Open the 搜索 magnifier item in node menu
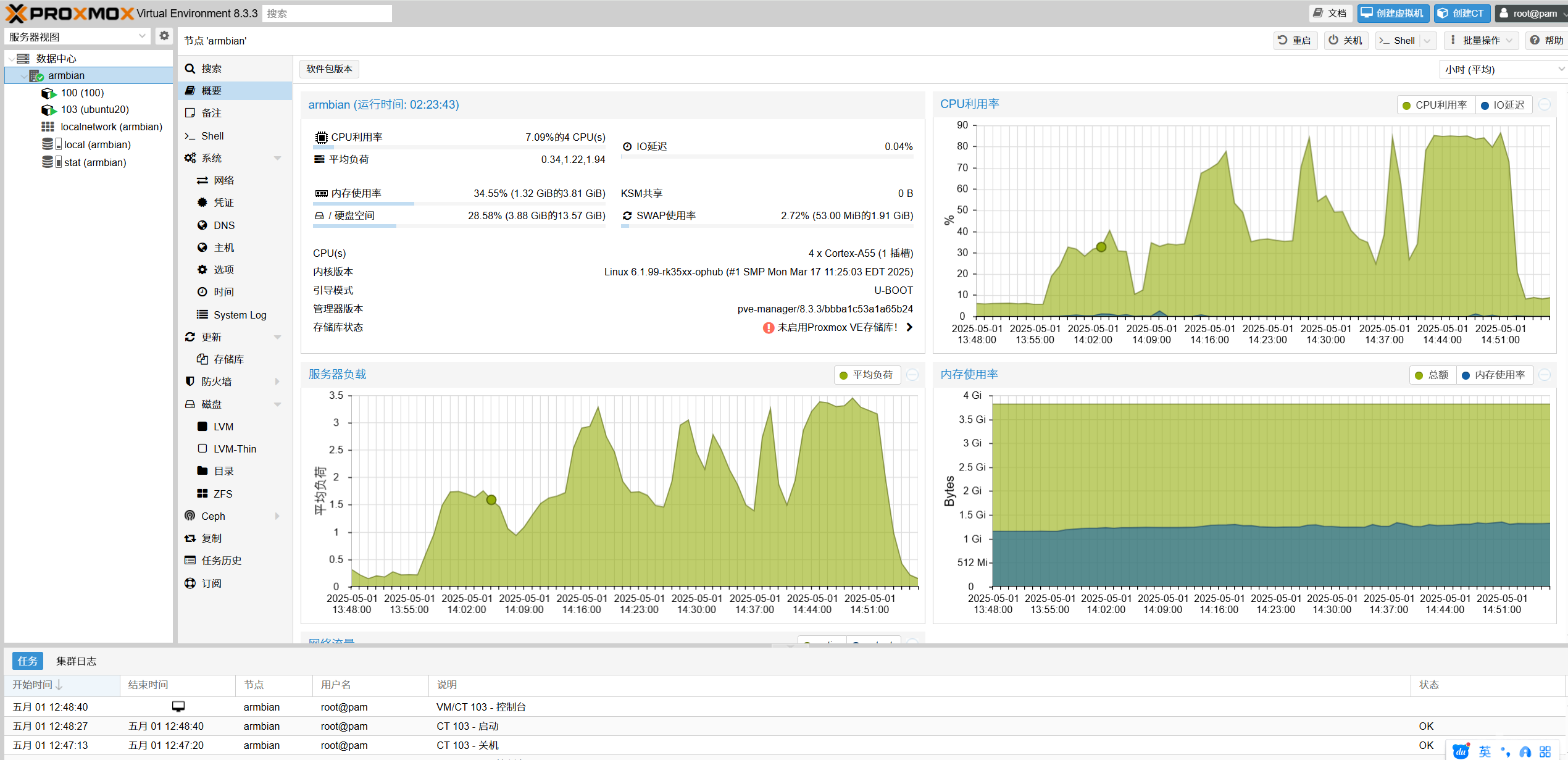The image size is (1568, 760). 235,69
